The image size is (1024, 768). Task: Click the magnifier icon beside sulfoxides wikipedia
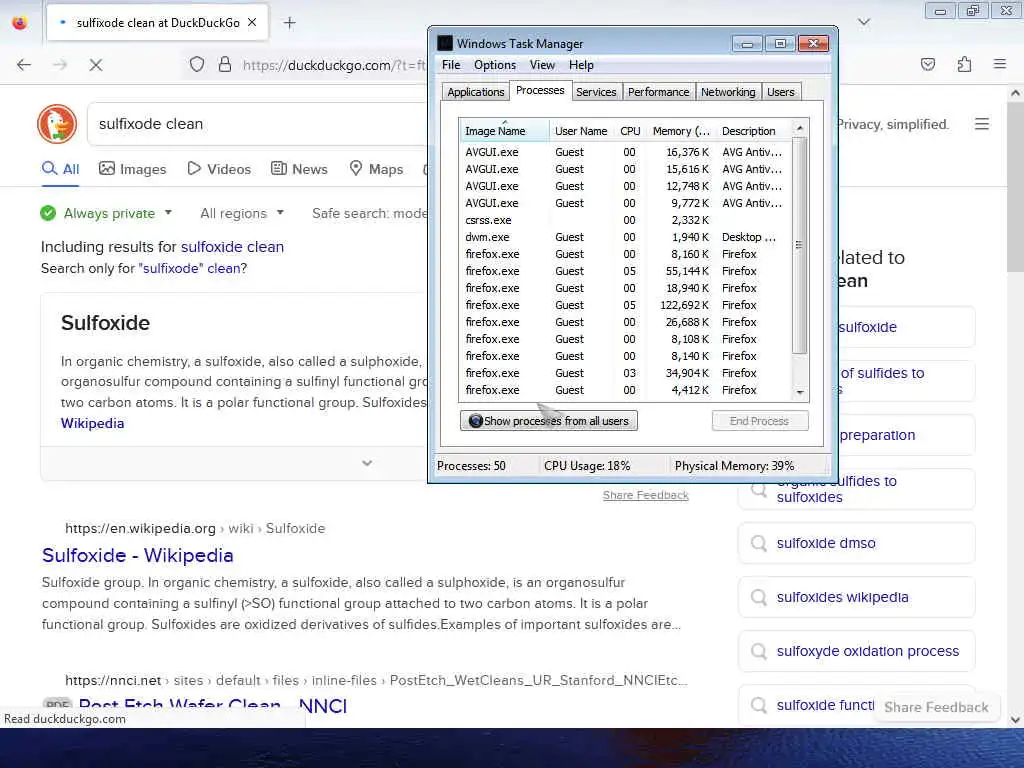click(x=758, y=598)
